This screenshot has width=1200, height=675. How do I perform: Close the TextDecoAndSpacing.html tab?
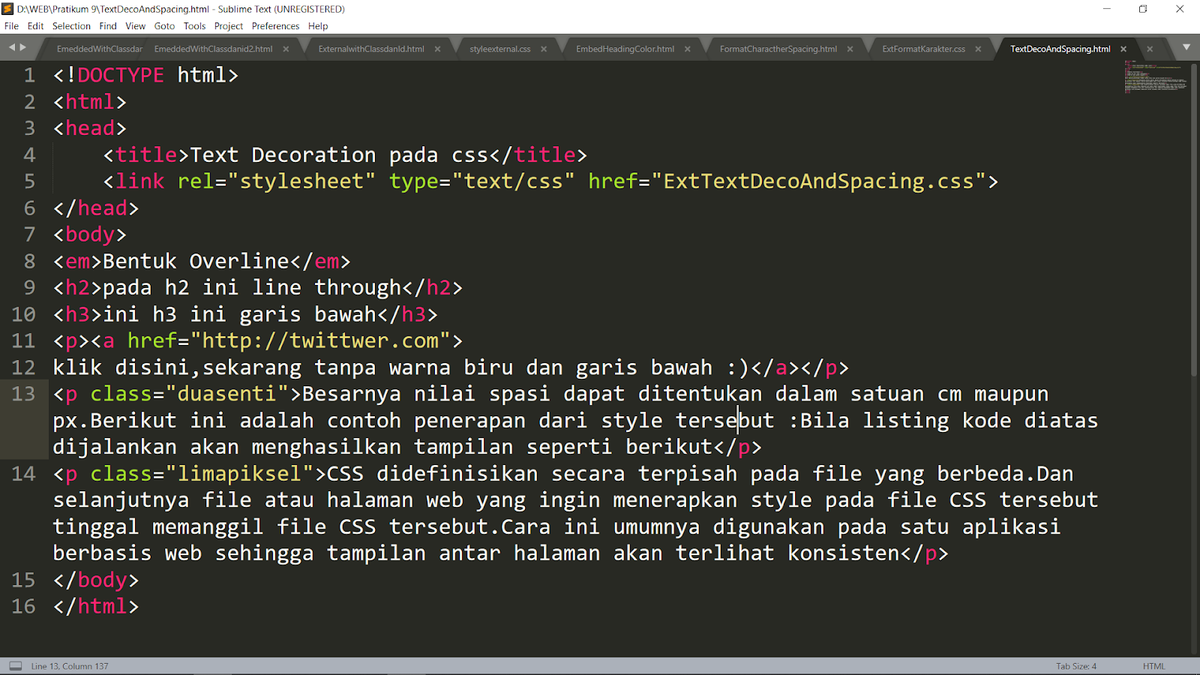pos(1124,48)
